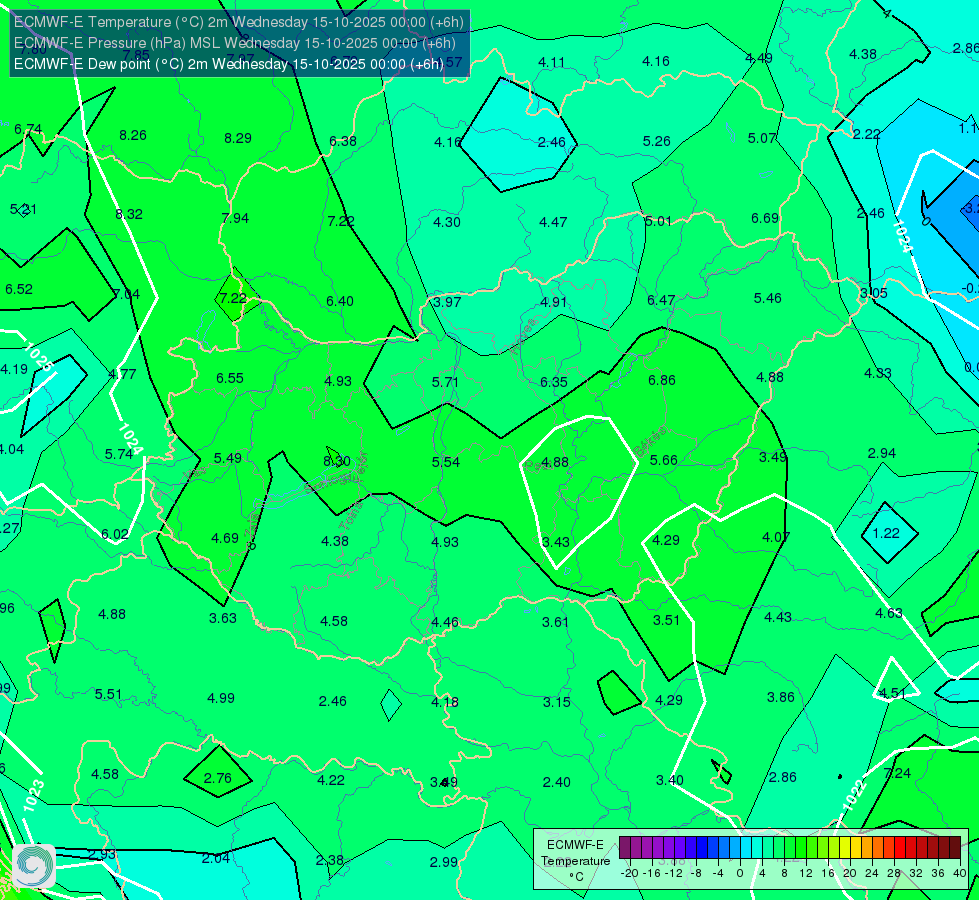Click the 8.30 temperature value
Screen dimensions: 979x900
337,461
